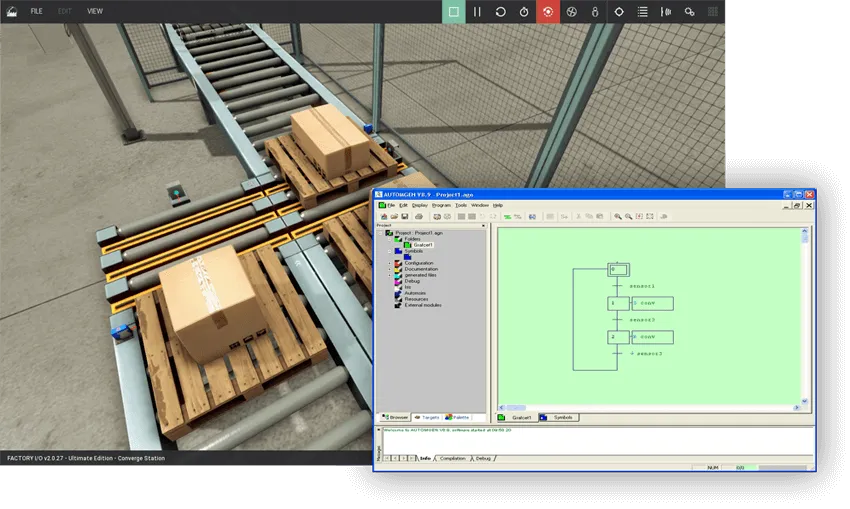Open the list view icon in Factory I/O
850x509 pixels.
pyautogui.click(x=642, y=11)
